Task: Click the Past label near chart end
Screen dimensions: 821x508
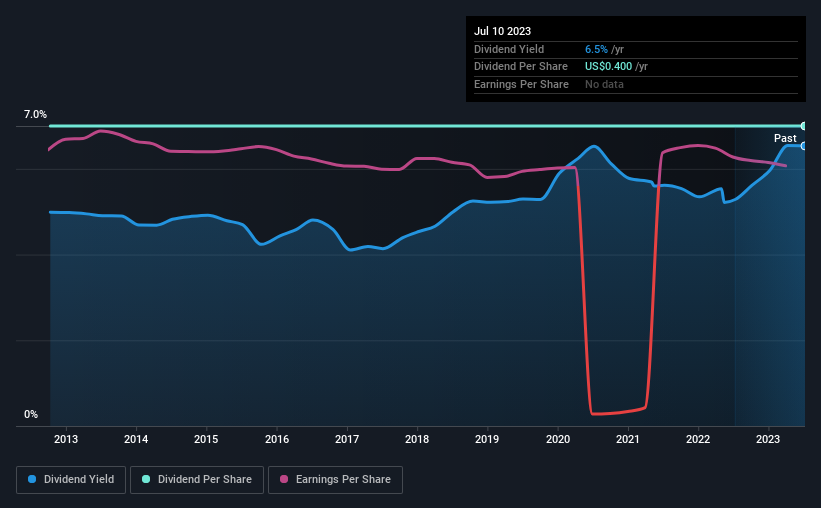Action: point(785,138)
